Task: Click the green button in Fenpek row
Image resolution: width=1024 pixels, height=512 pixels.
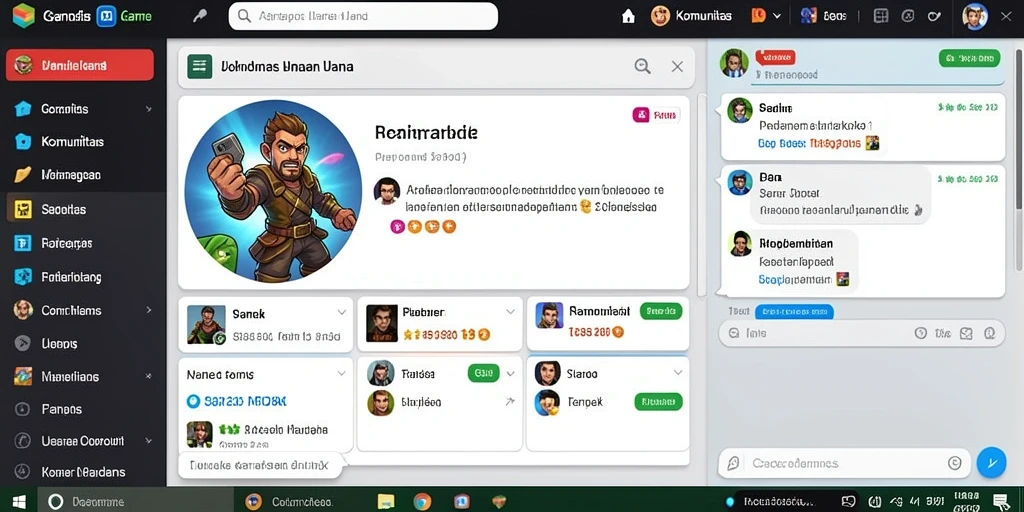Action: [658, 402]
